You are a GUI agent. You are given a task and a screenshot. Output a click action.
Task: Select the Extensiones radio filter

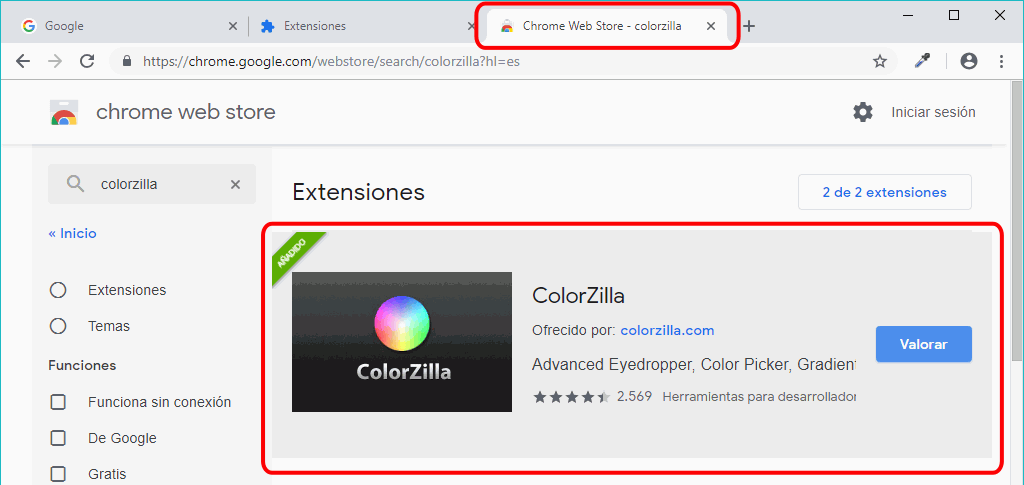[58, 290]
